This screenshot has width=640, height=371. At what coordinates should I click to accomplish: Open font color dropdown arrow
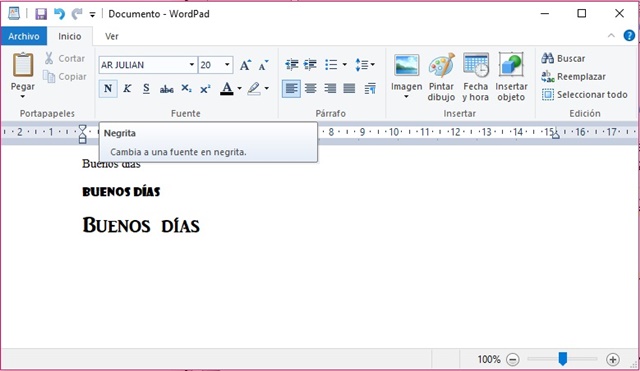point(240,89)
